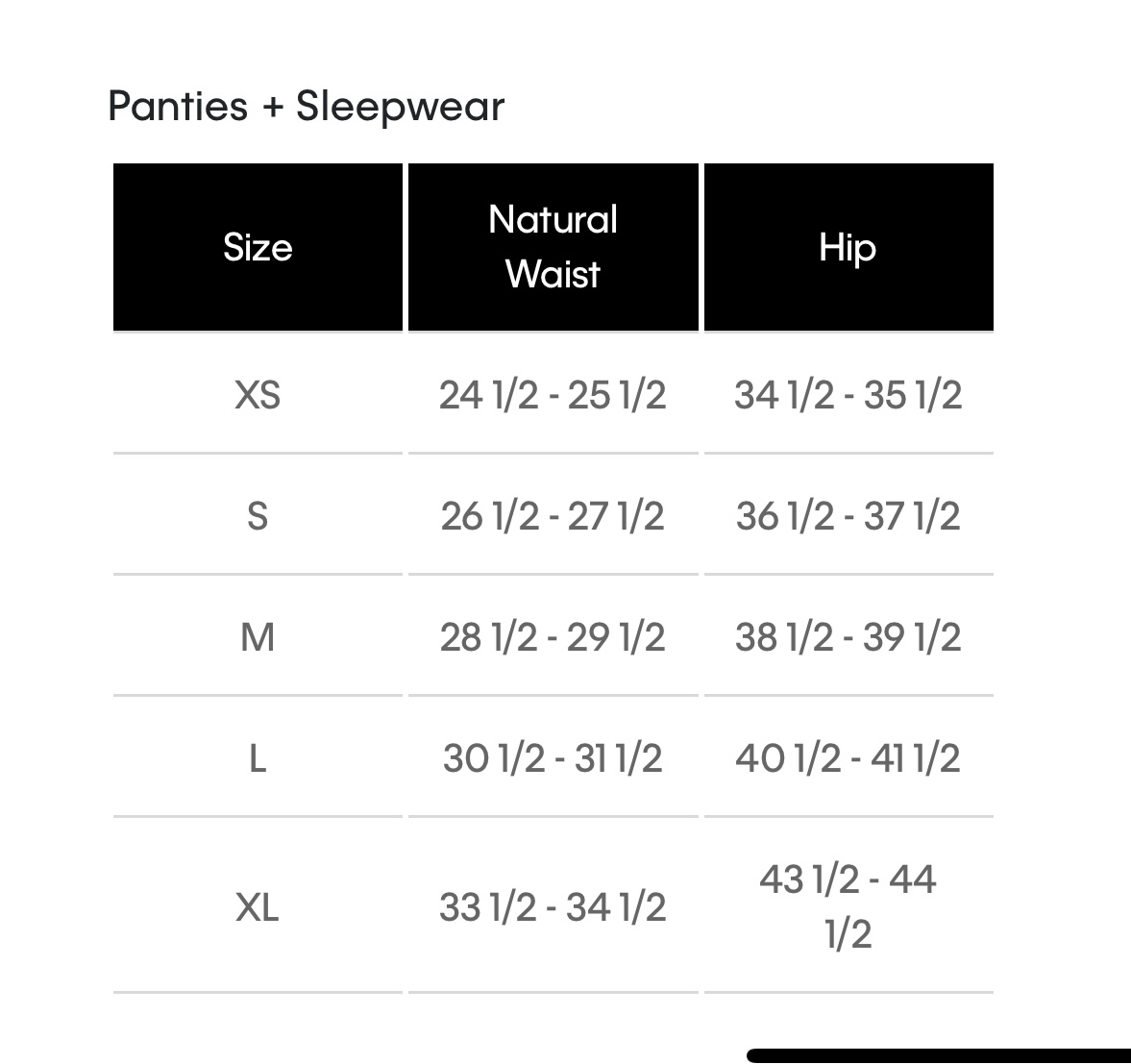
Task: Select the S size row label
Action: (x=258, y=516)
